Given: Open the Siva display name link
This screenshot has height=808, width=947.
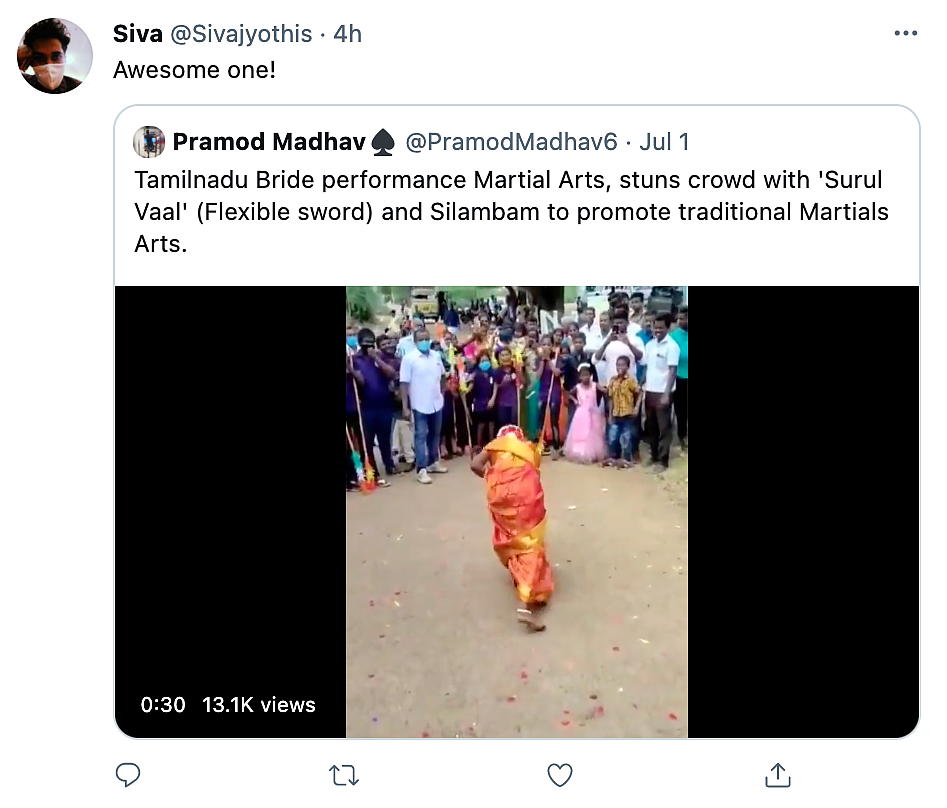Looking at the screenshot, I should point(138,34).
